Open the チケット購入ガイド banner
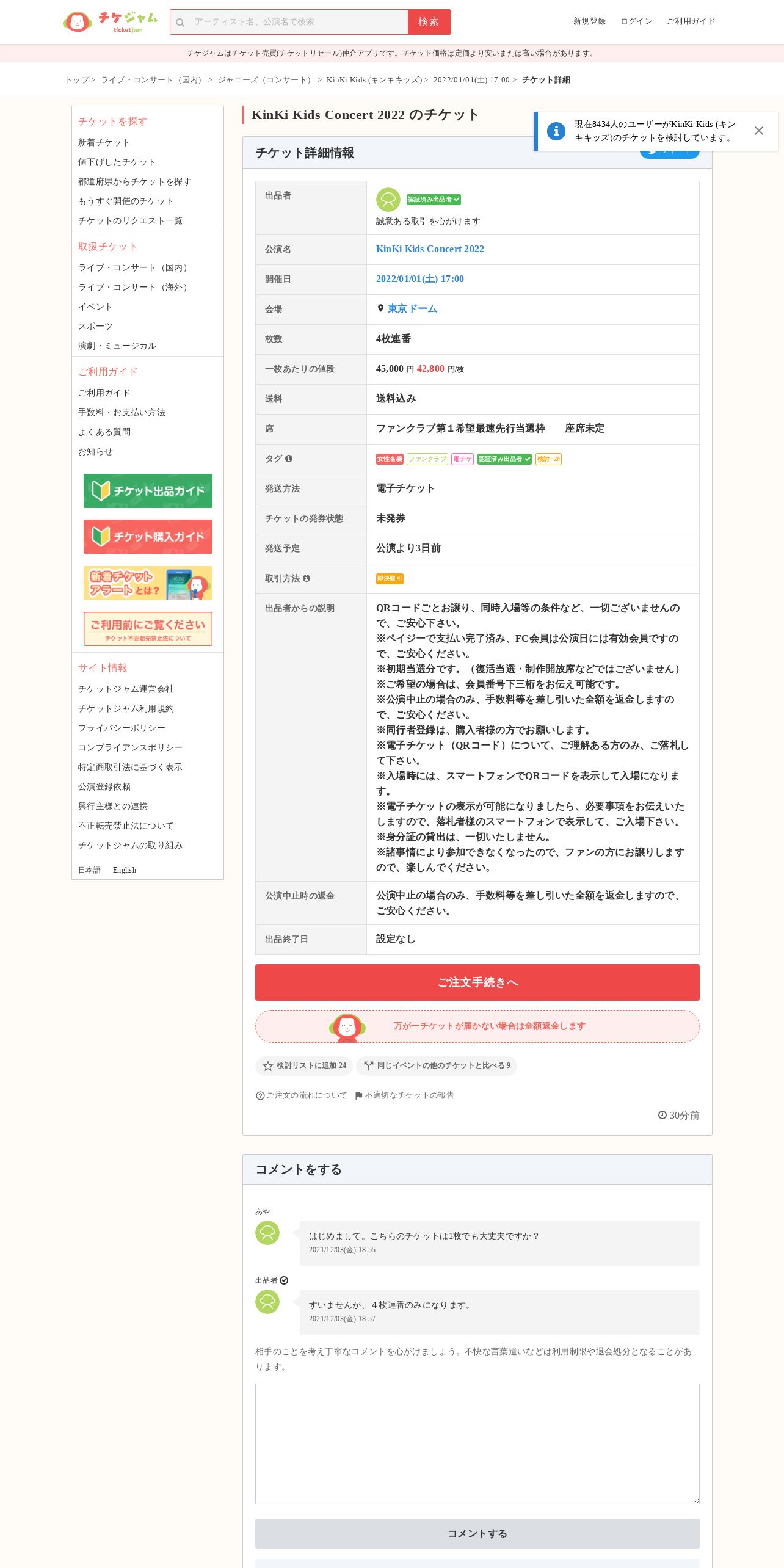Image resolution: width=784 pixels, height=1568 pixels. pos(148,537)
